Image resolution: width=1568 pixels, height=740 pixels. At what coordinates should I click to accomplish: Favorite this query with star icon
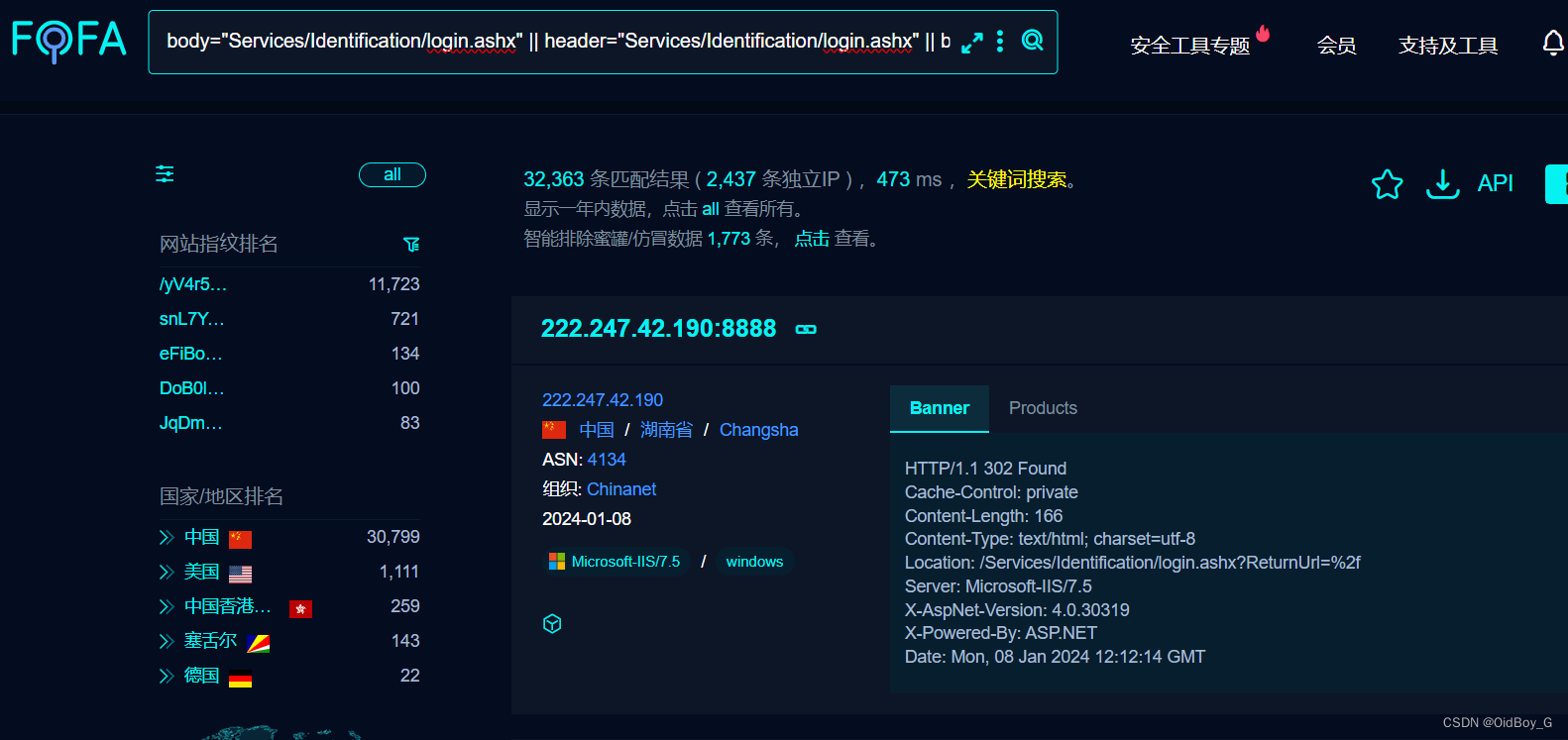coord(1388,183)
